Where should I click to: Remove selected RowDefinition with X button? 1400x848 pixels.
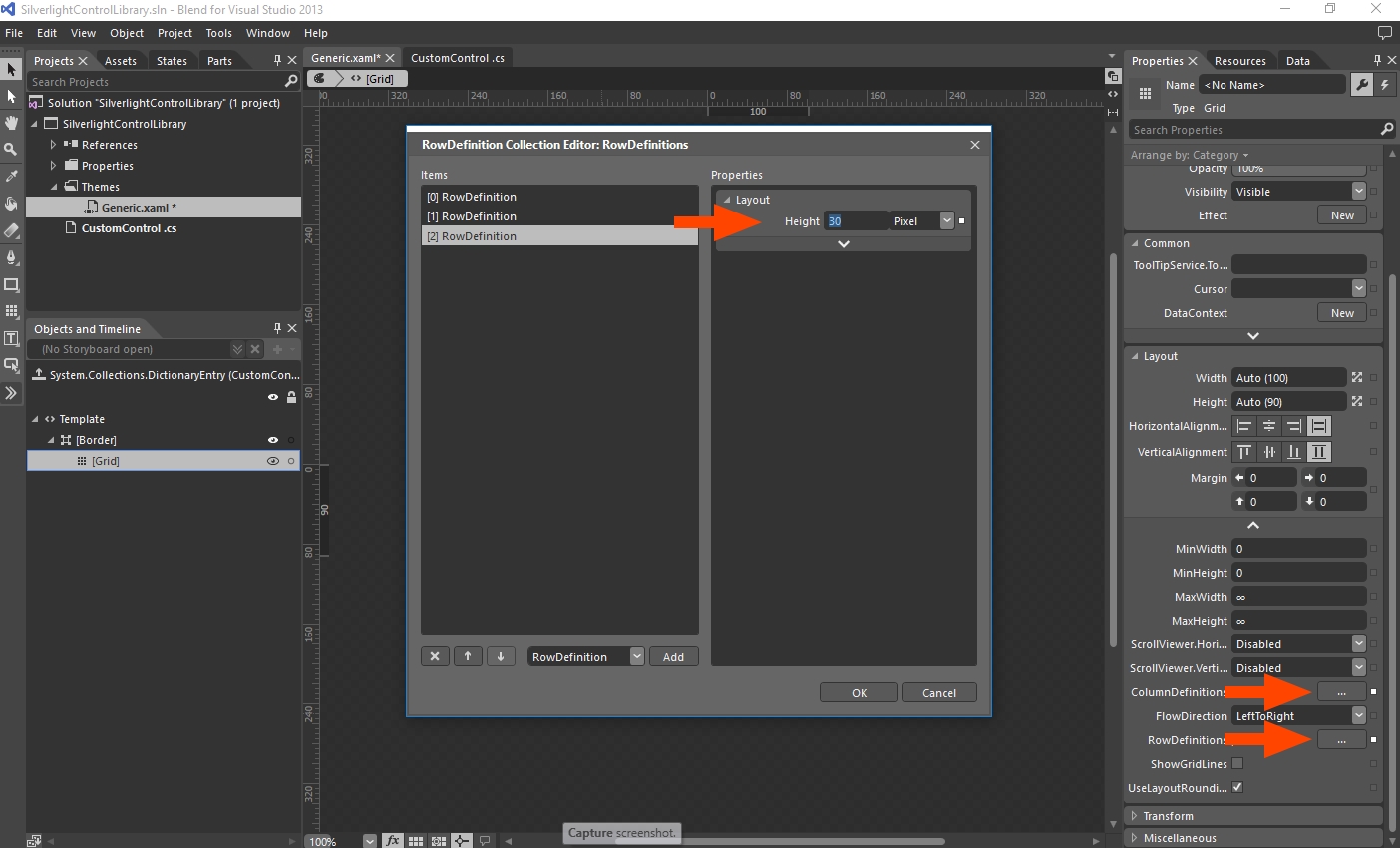[435, 656]
